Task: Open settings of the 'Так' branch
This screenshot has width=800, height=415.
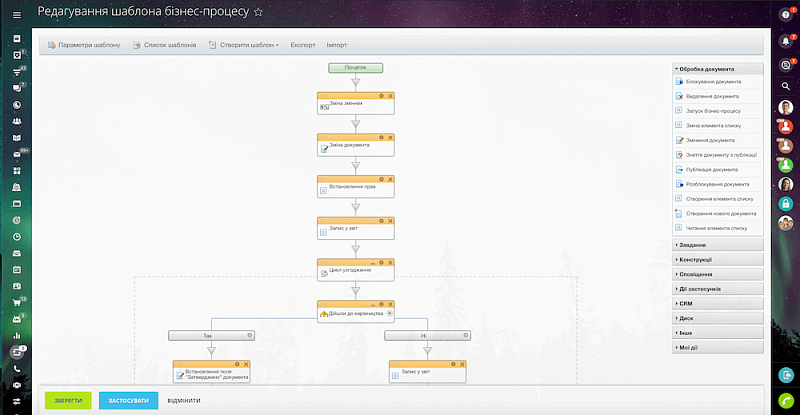Action: (x=249, y=336)
